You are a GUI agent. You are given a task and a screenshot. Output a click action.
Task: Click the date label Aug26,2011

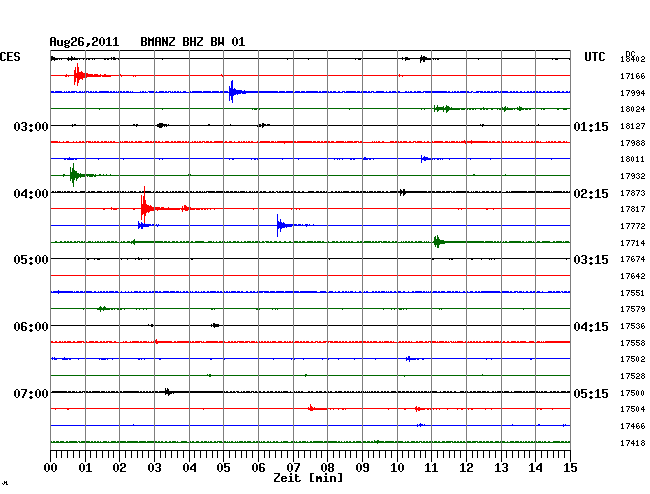84,42
